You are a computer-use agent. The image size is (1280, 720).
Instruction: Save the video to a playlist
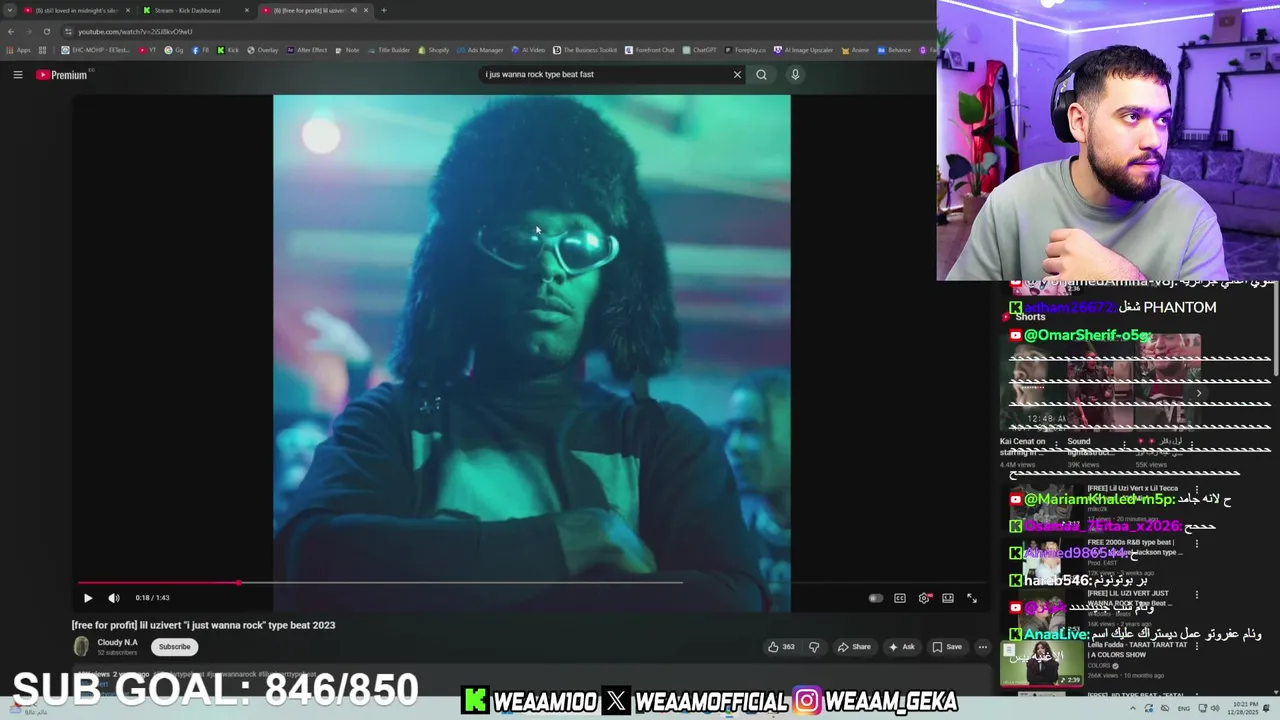click(947, 647)
